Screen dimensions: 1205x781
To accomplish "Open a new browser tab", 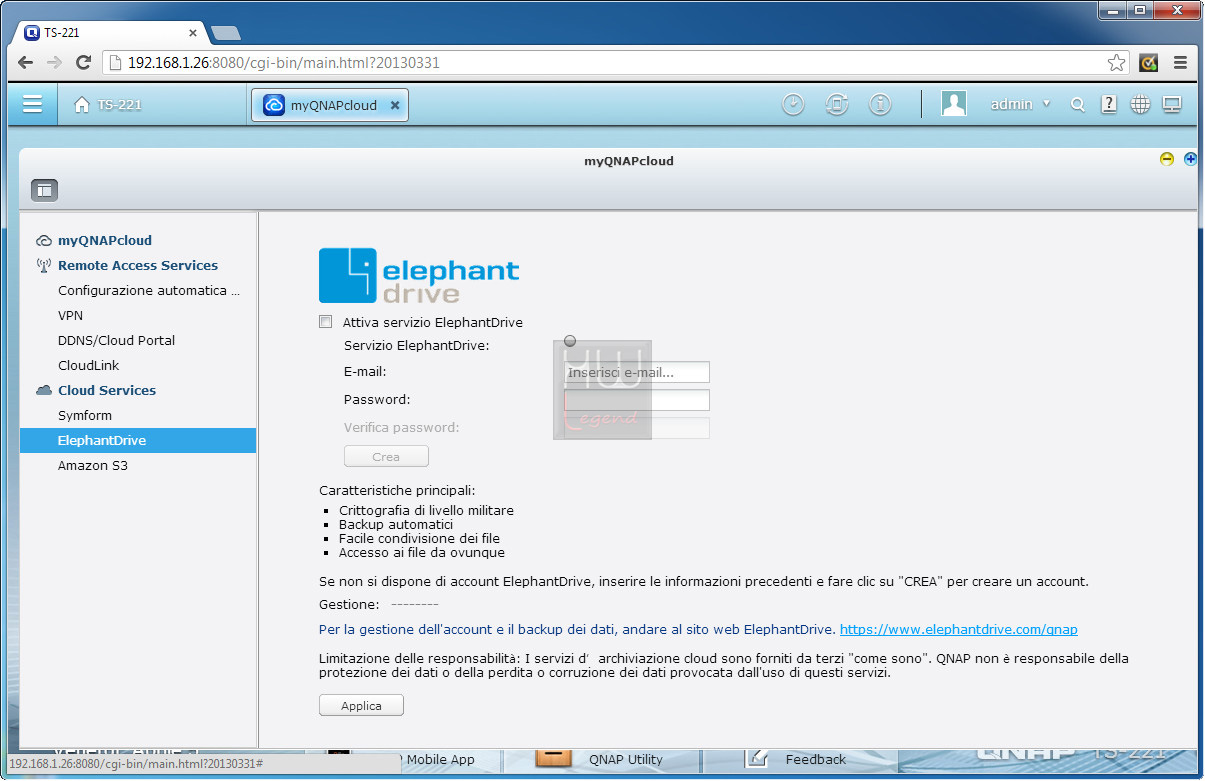I will click(226, 33).
